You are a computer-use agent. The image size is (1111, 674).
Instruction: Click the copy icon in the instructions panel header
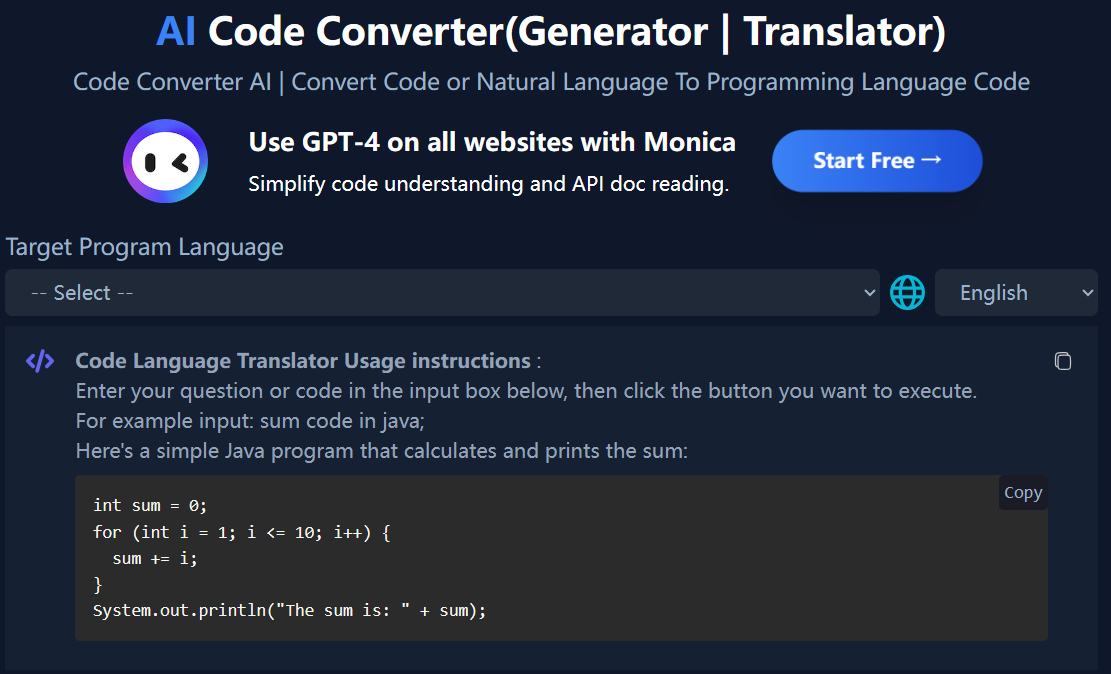pos(1063,360)
